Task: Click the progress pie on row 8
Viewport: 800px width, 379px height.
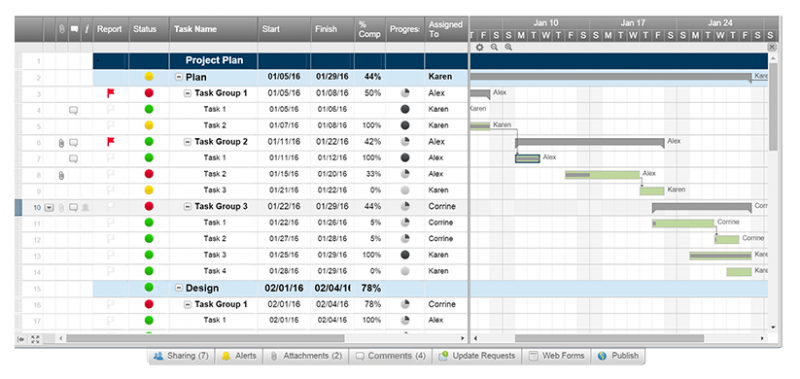Action: (x=405, y=174)
